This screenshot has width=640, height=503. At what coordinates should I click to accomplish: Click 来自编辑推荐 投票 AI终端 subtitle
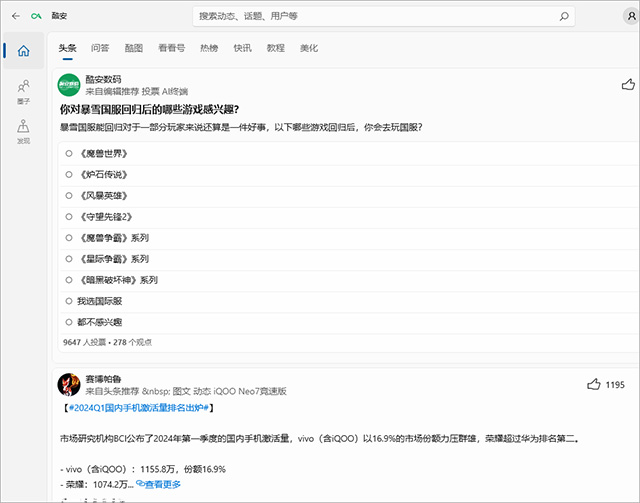tap(137, 91)
